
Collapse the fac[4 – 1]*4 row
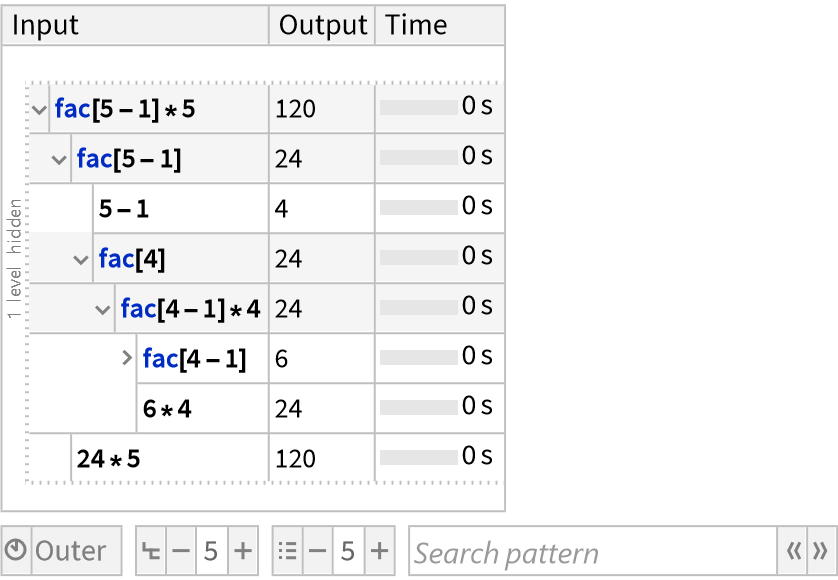(102, 309)
